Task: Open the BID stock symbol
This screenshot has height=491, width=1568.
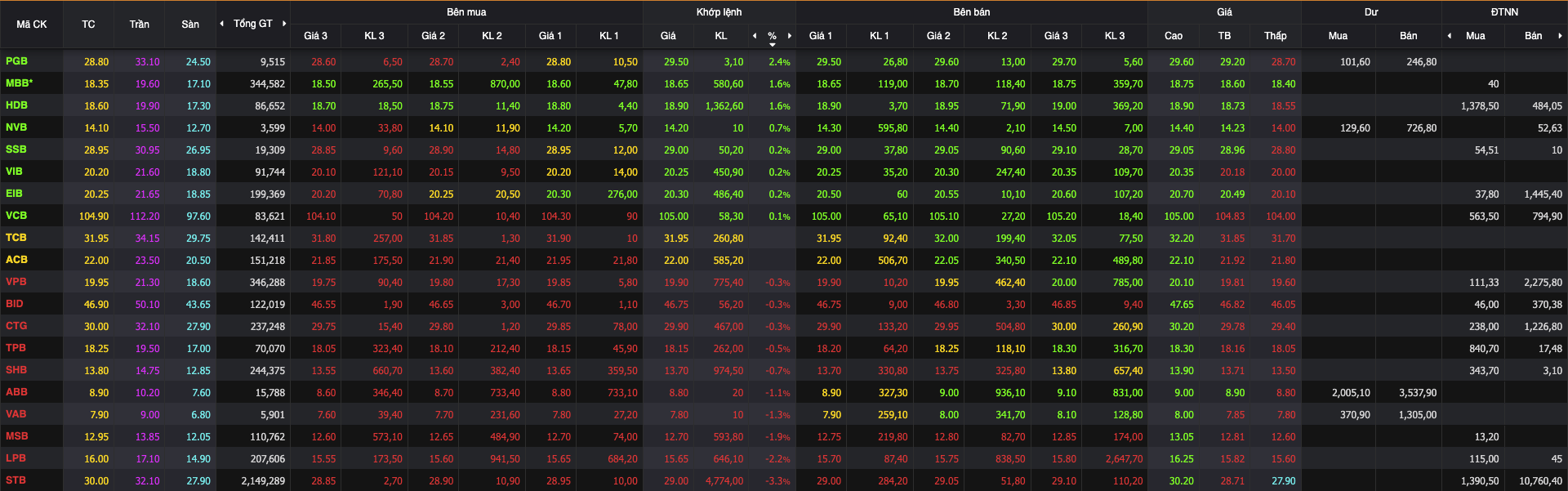Action: 15,304
